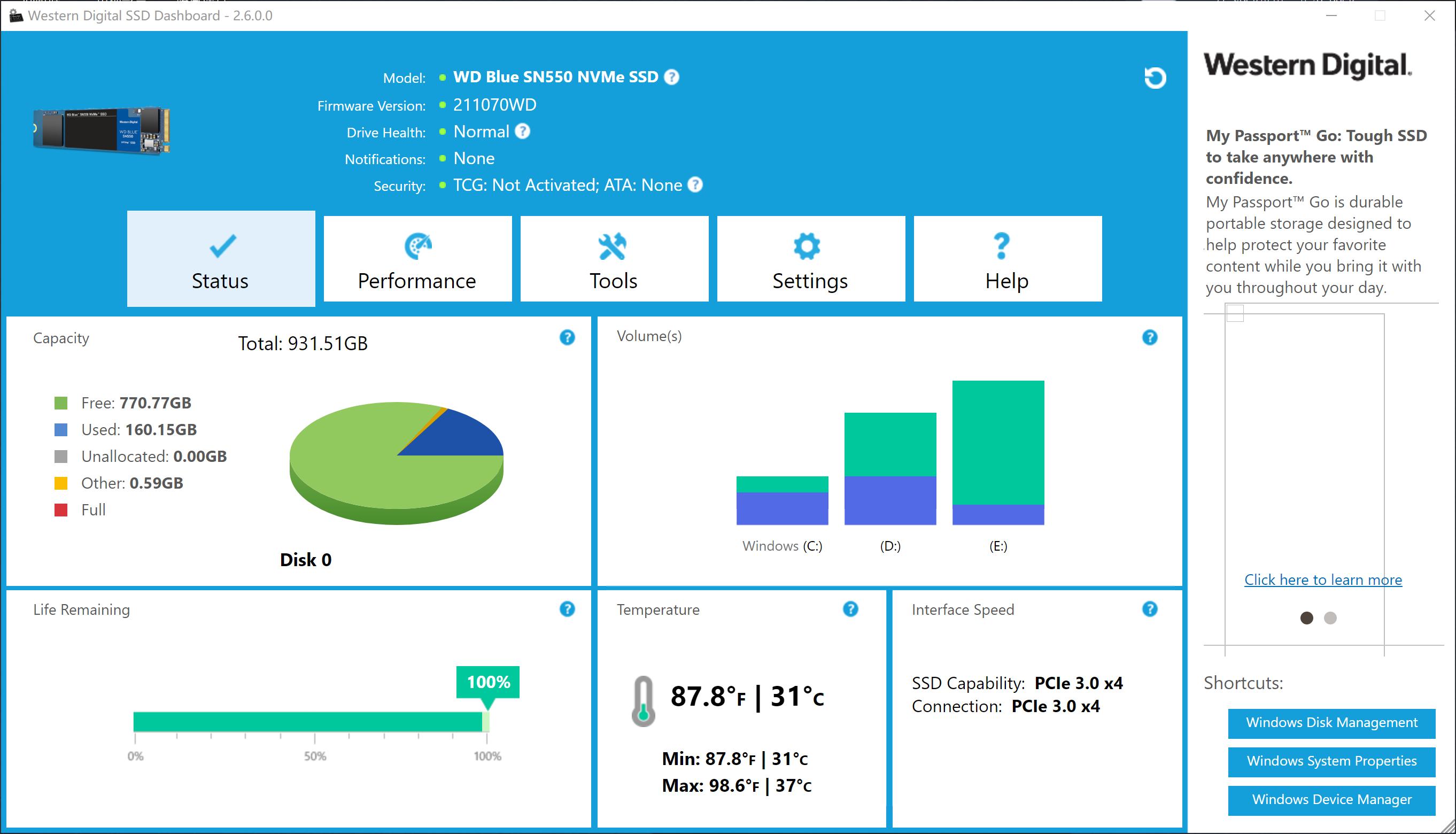
Task: Open the Tools tab
Action: [x=614, y=259]
